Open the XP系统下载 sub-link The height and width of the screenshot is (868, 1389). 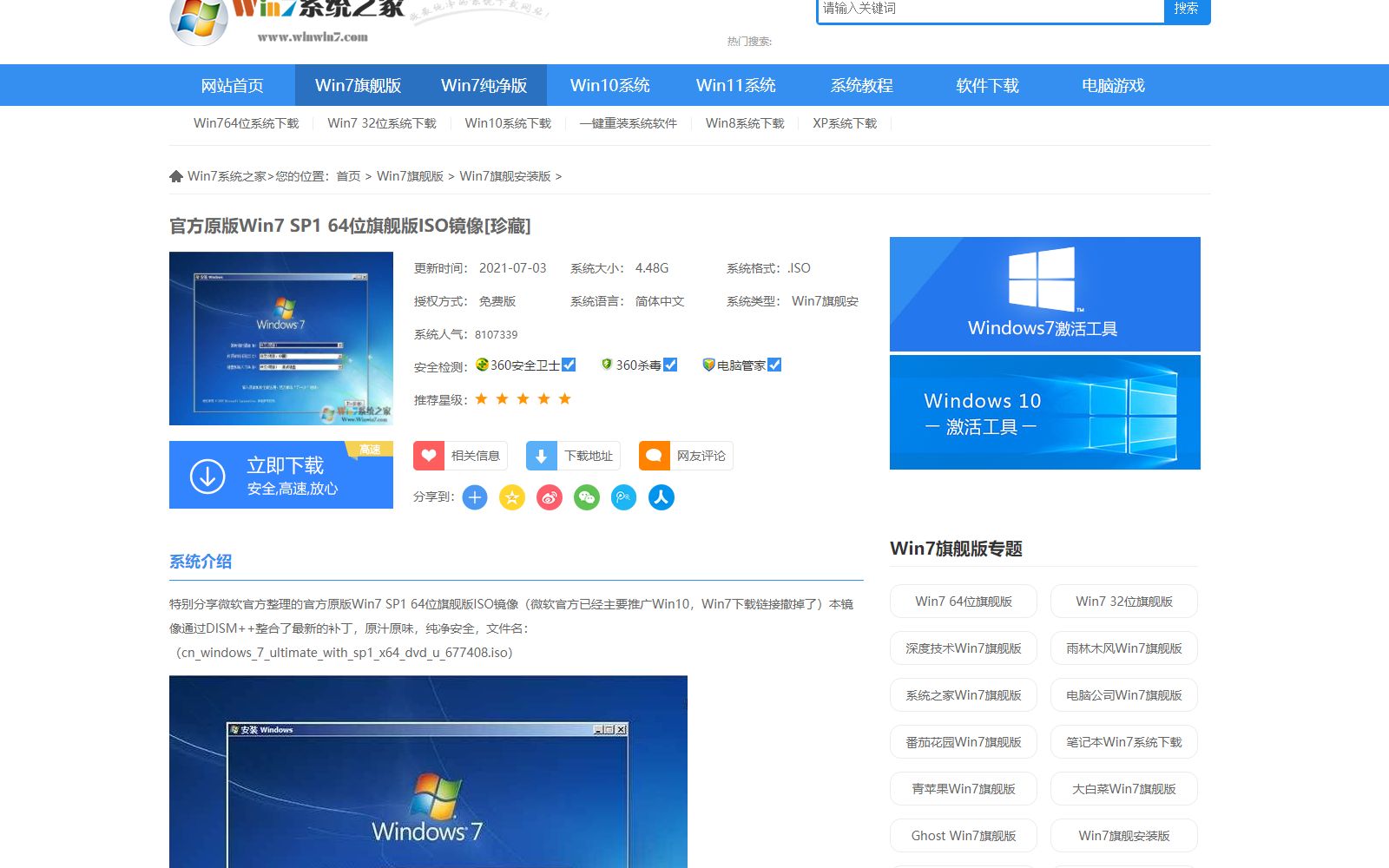[845, 123]
